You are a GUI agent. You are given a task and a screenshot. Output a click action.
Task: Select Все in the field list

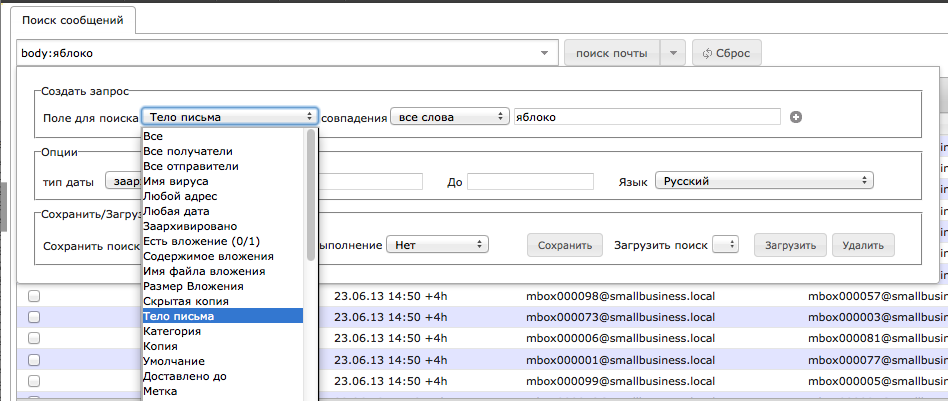click(x=222, y=137)
